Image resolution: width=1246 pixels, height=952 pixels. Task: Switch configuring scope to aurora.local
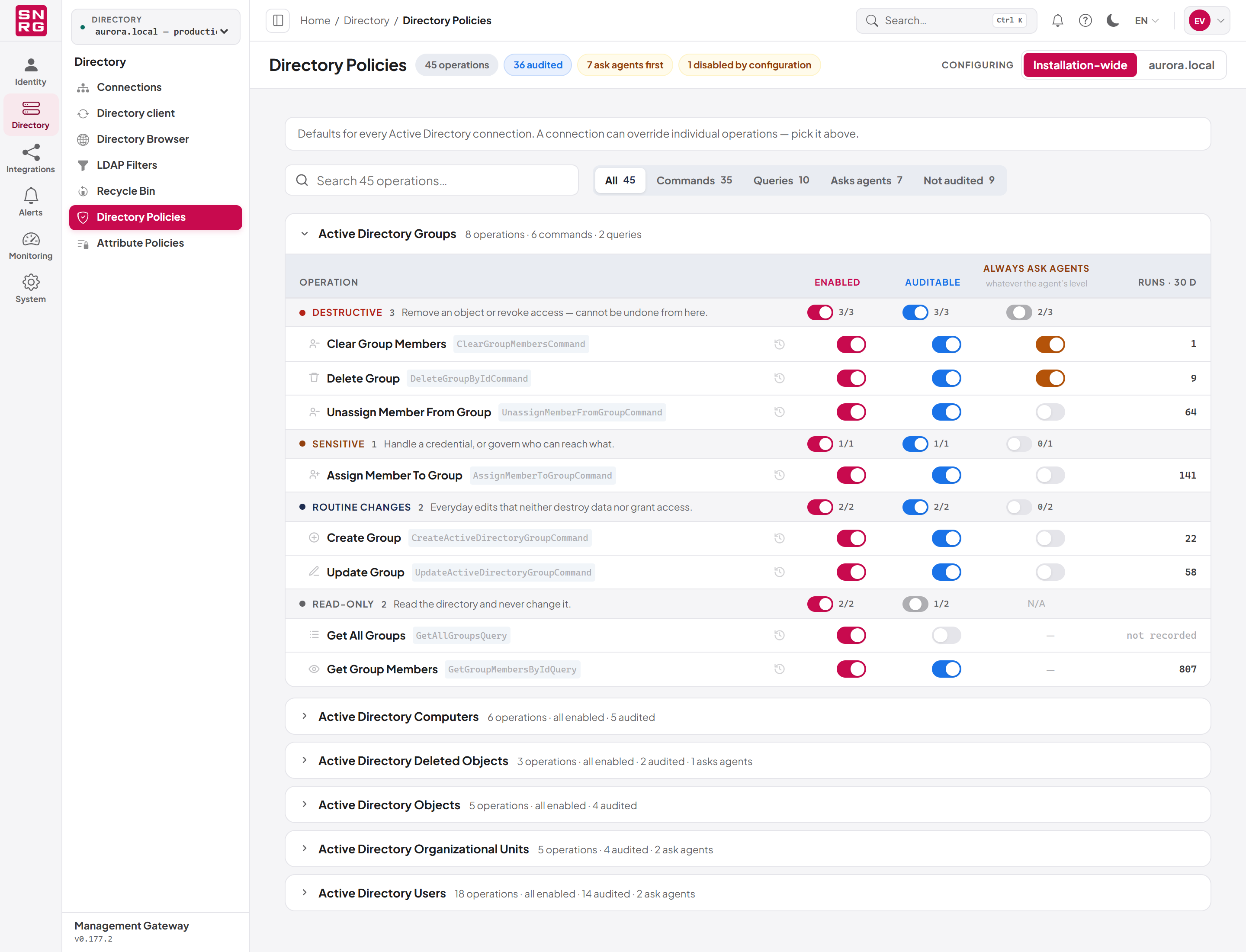coord(1181,64)
